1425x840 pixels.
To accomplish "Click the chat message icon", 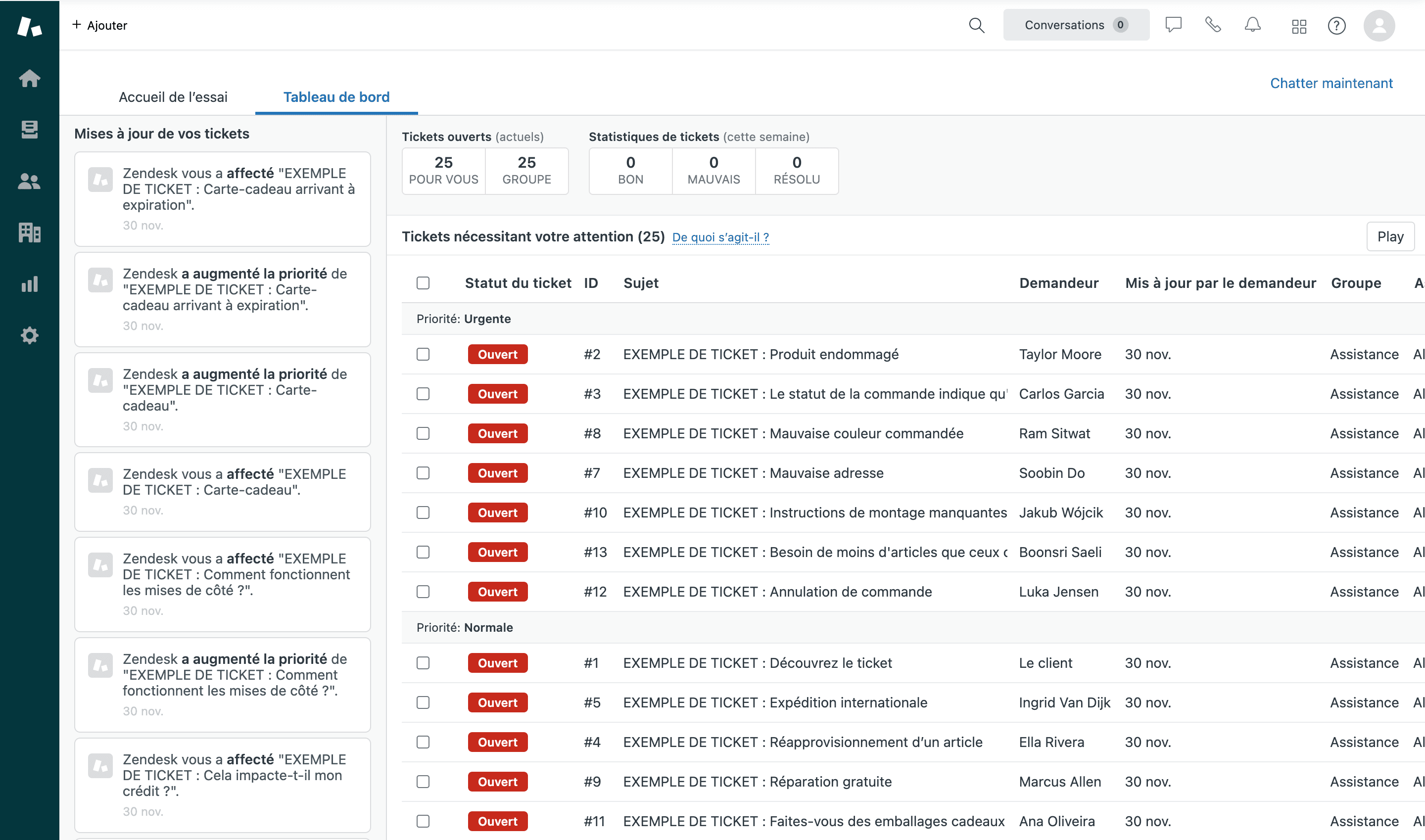I will point(1173,25).
